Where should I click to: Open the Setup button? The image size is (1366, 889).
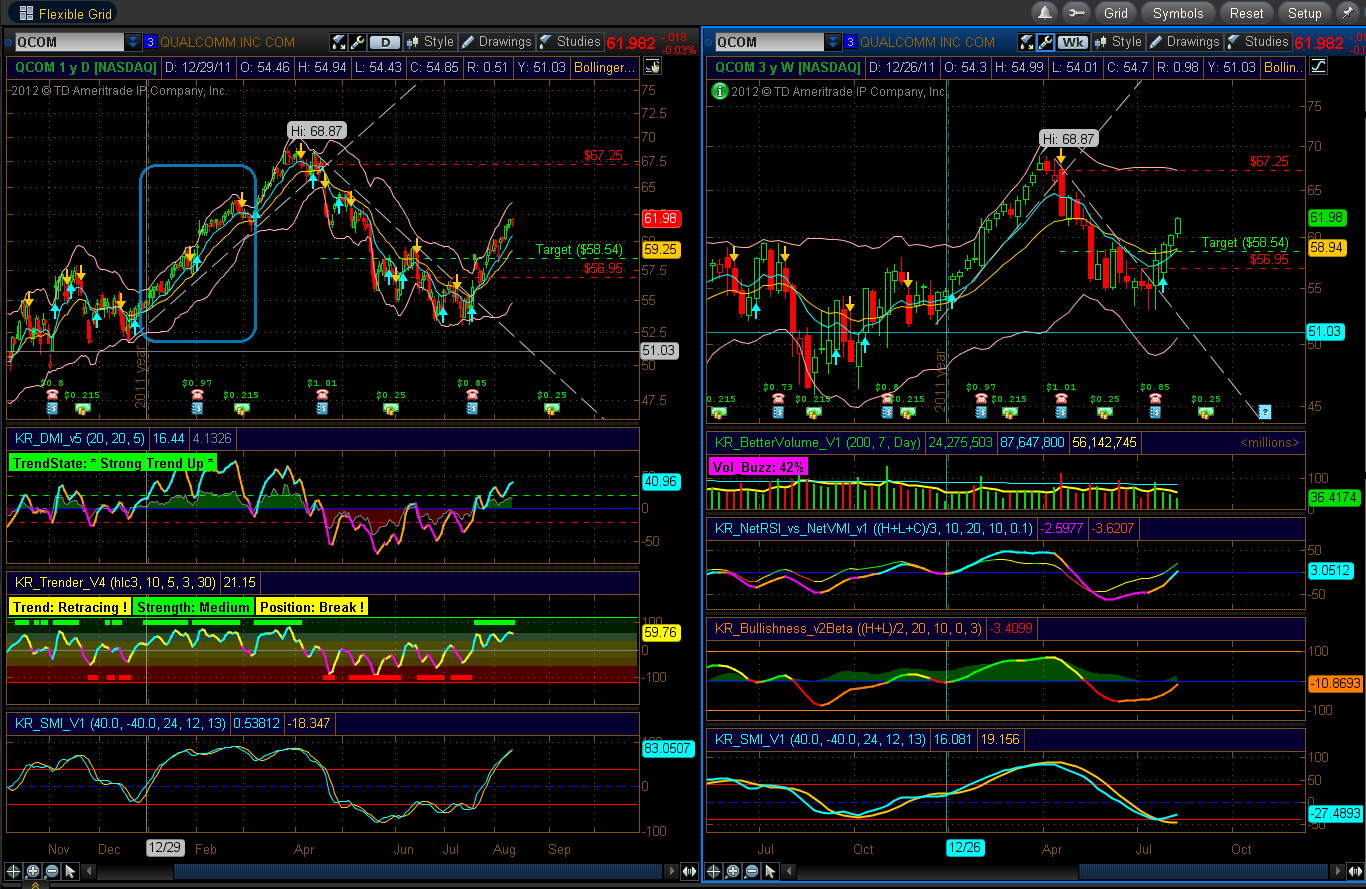click(1304, 13)
